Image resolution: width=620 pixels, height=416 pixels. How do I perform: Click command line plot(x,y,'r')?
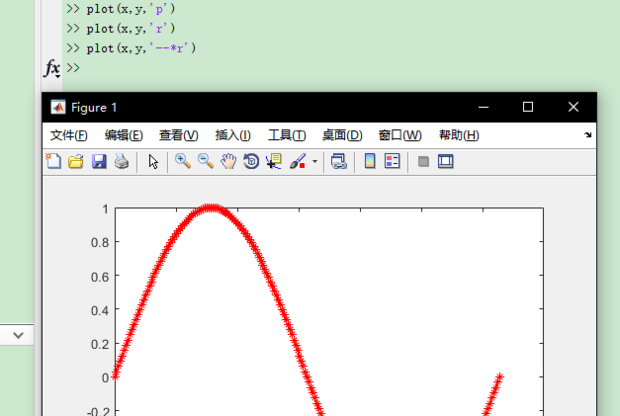[130, 28]
